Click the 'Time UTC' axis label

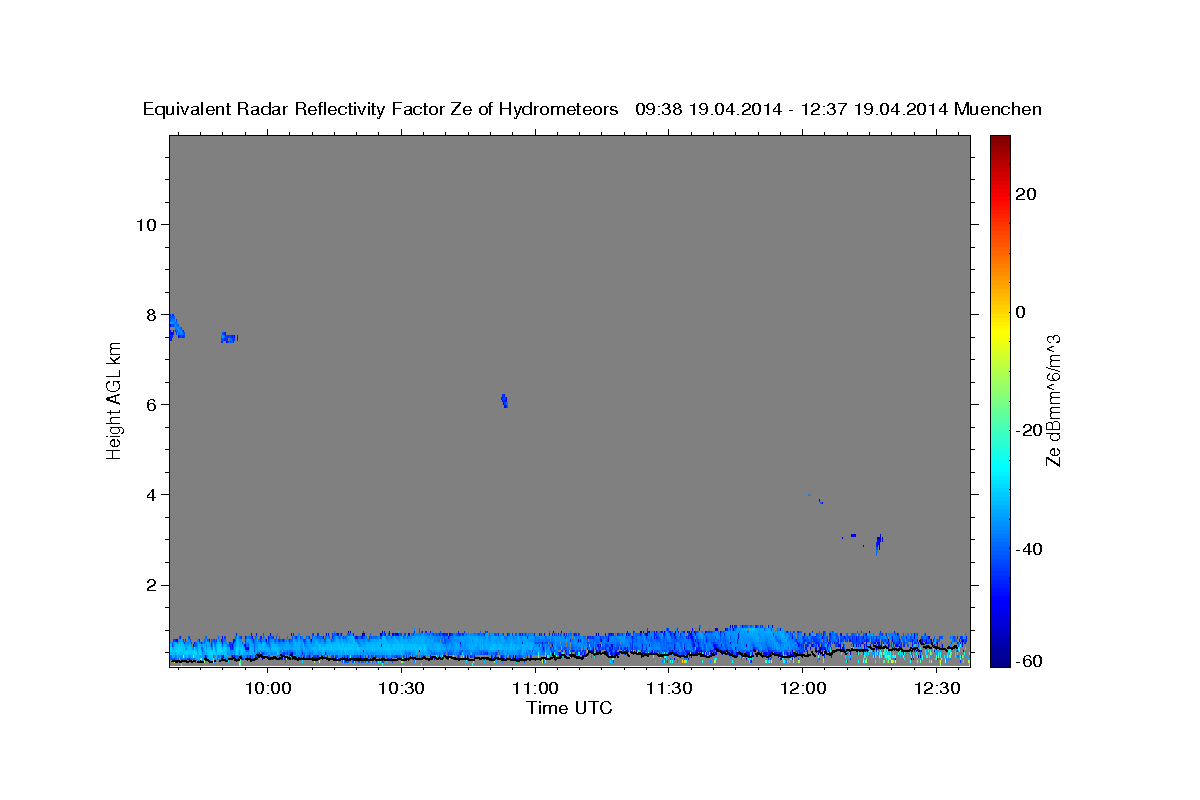[569, 708]
